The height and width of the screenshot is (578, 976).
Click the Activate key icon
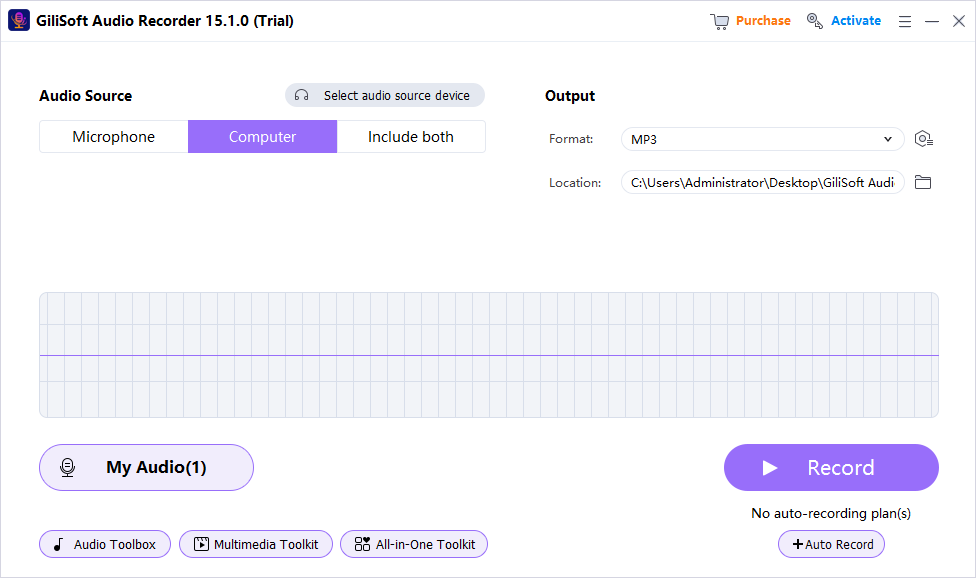click(x=814, y=21)
